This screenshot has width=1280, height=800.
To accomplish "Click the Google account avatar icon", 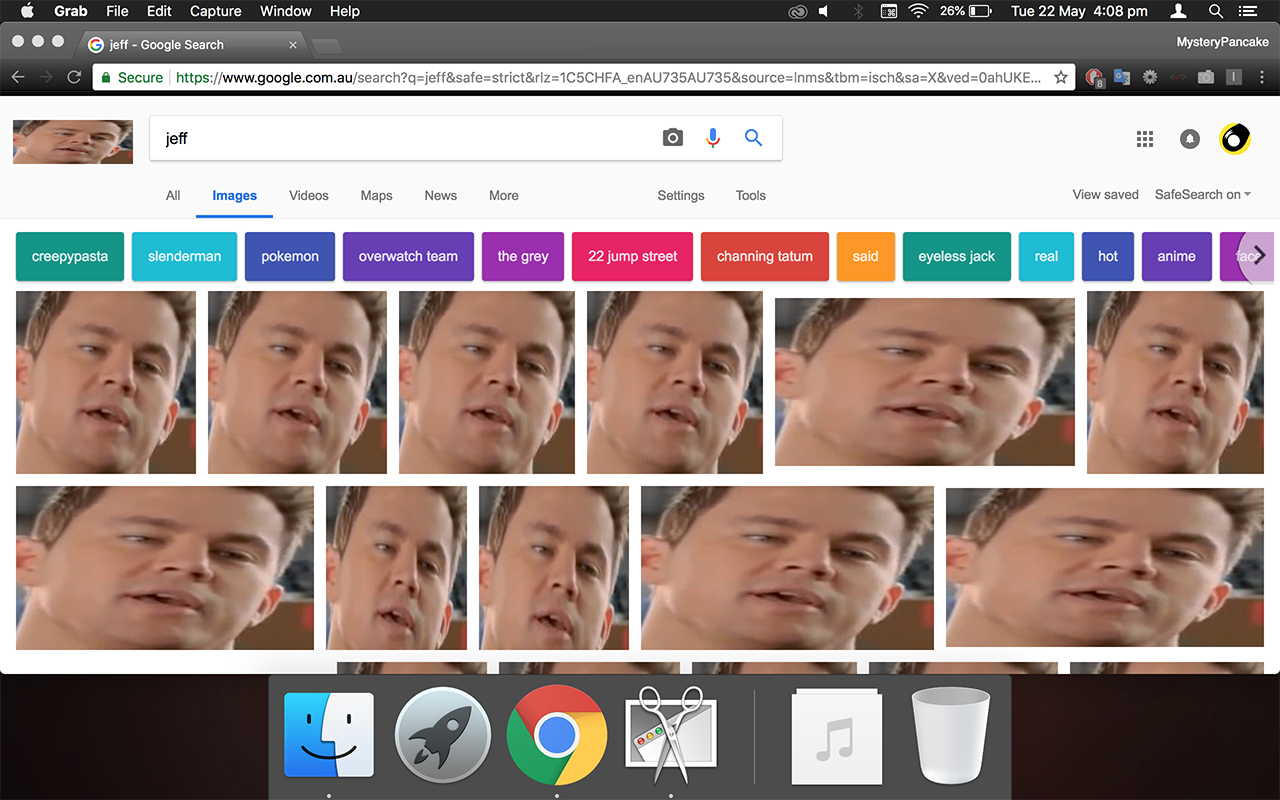I will pyautogui.click(x=1234, y=139).
